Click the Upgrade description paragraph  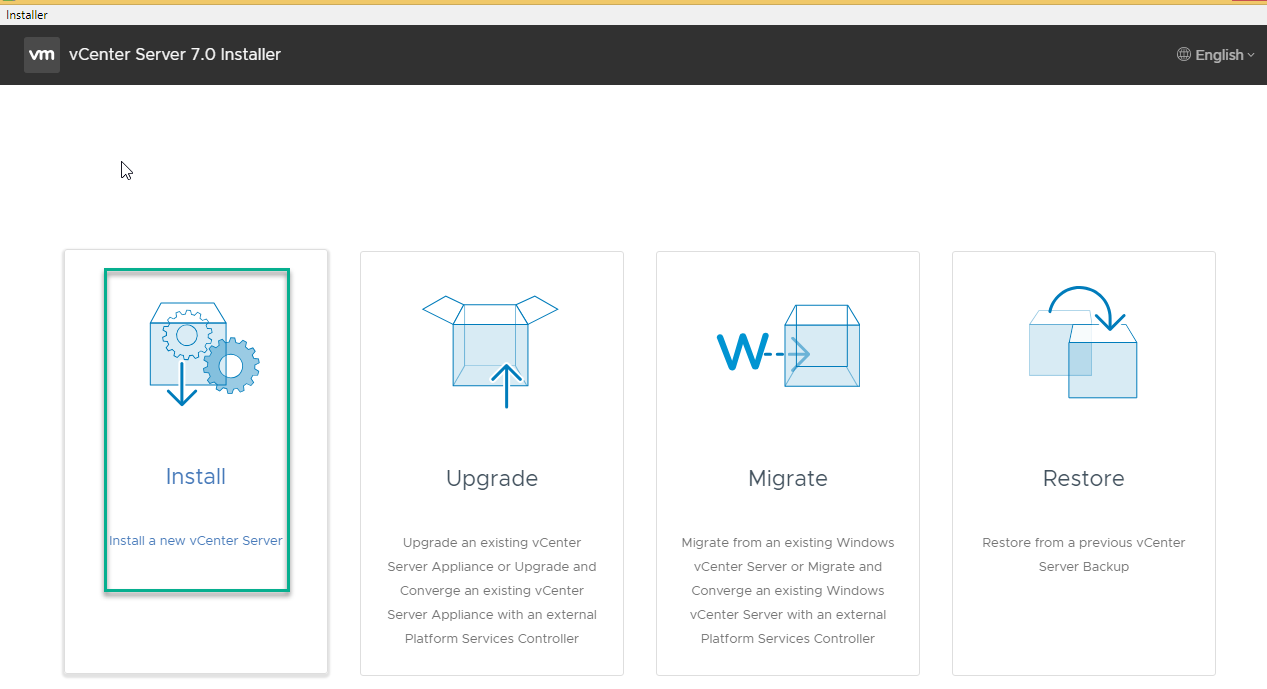coord(492,591)
